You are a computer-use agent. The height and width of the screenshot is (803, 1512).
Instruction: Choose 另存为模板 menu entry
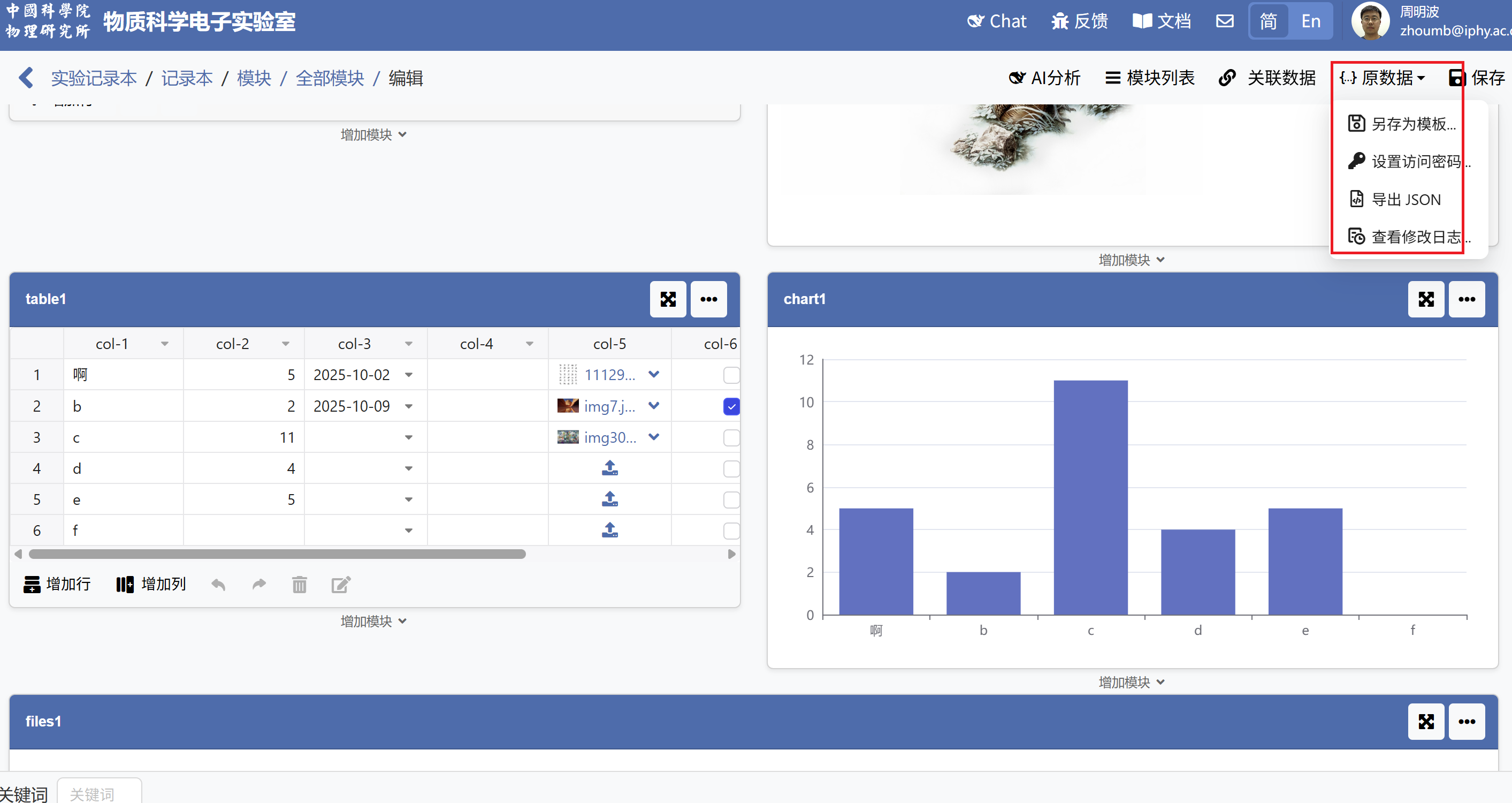pyautogui.click(x=1412, y=124)
